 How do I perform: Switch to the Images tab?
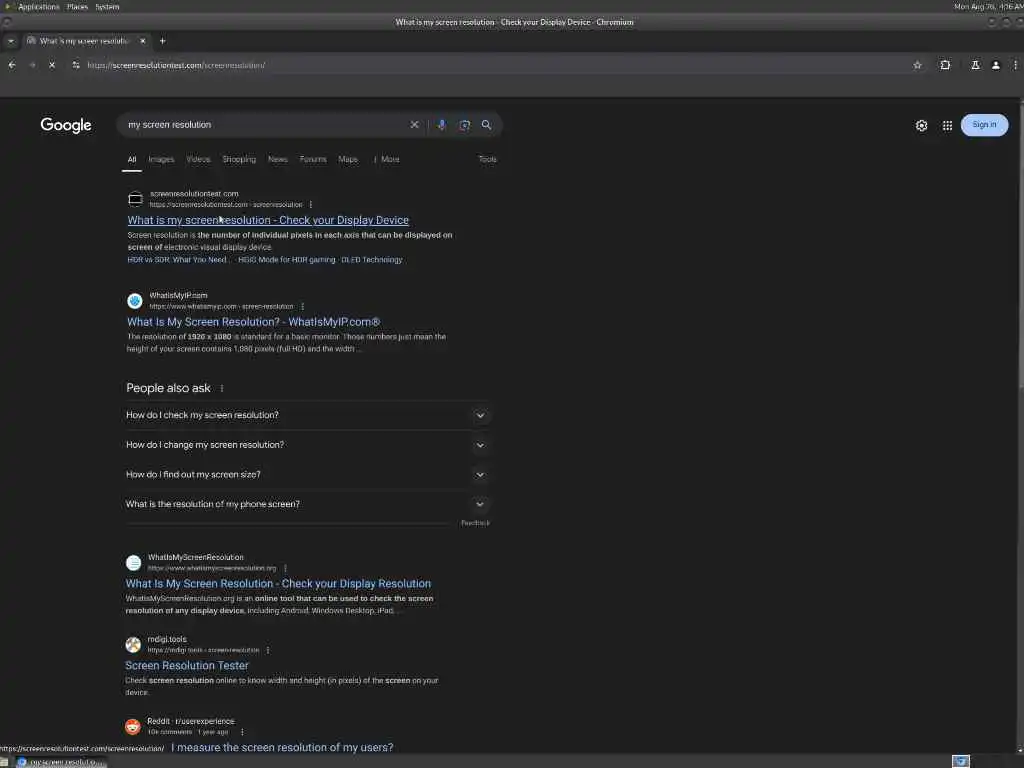click(161, 159)
